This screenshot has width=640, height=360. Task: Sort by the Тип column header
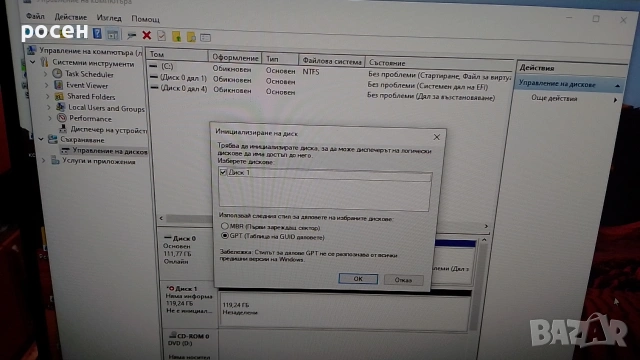pos(281,59)
